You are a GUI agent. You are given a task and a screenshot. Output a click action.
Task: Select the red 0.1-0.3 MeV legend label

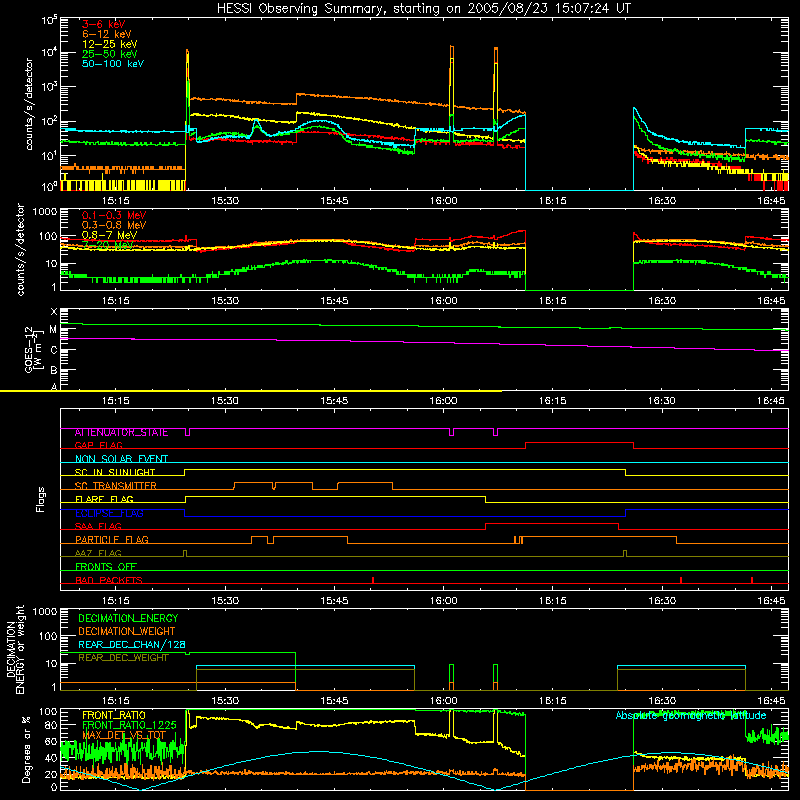tap(114, 215)
